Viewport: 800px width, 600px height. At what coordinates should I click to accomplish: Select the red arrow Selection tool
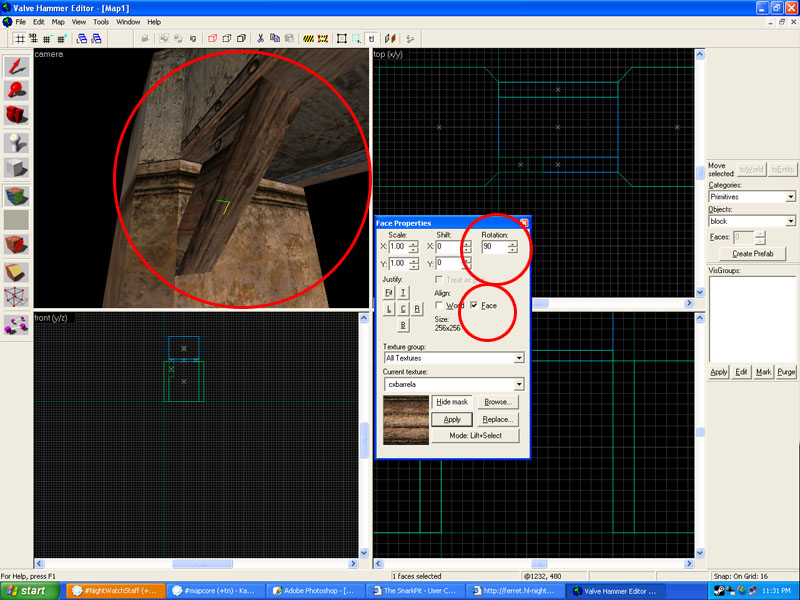pyautogui.click(x=17, y=67)
